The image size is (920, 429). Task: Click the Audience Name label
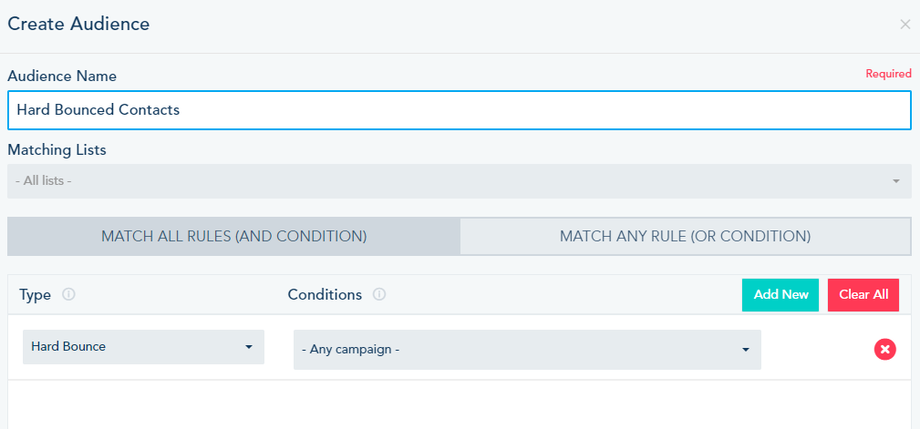[62, 76]
